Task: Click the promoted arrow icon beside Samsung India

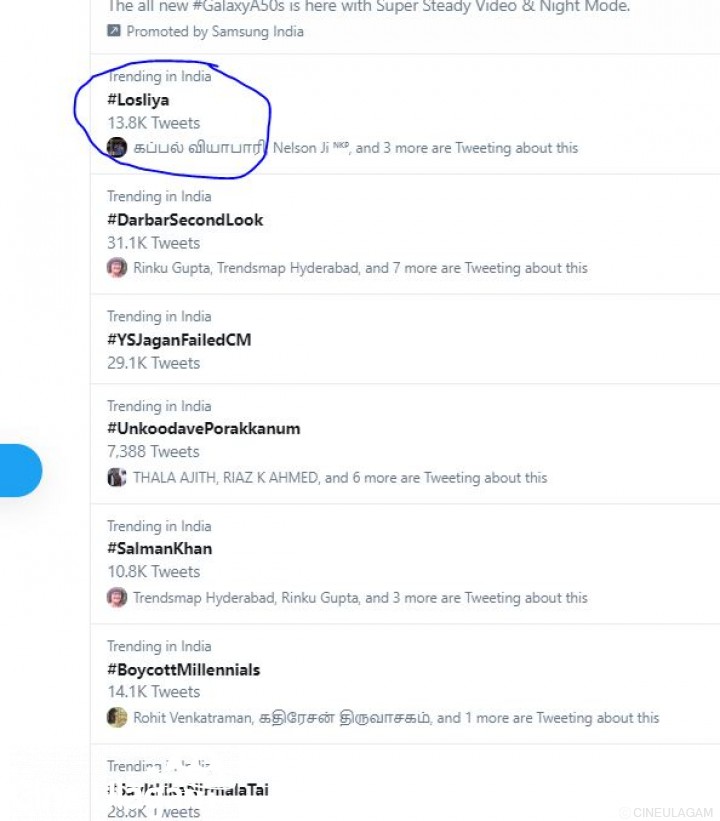Action: 115,31
